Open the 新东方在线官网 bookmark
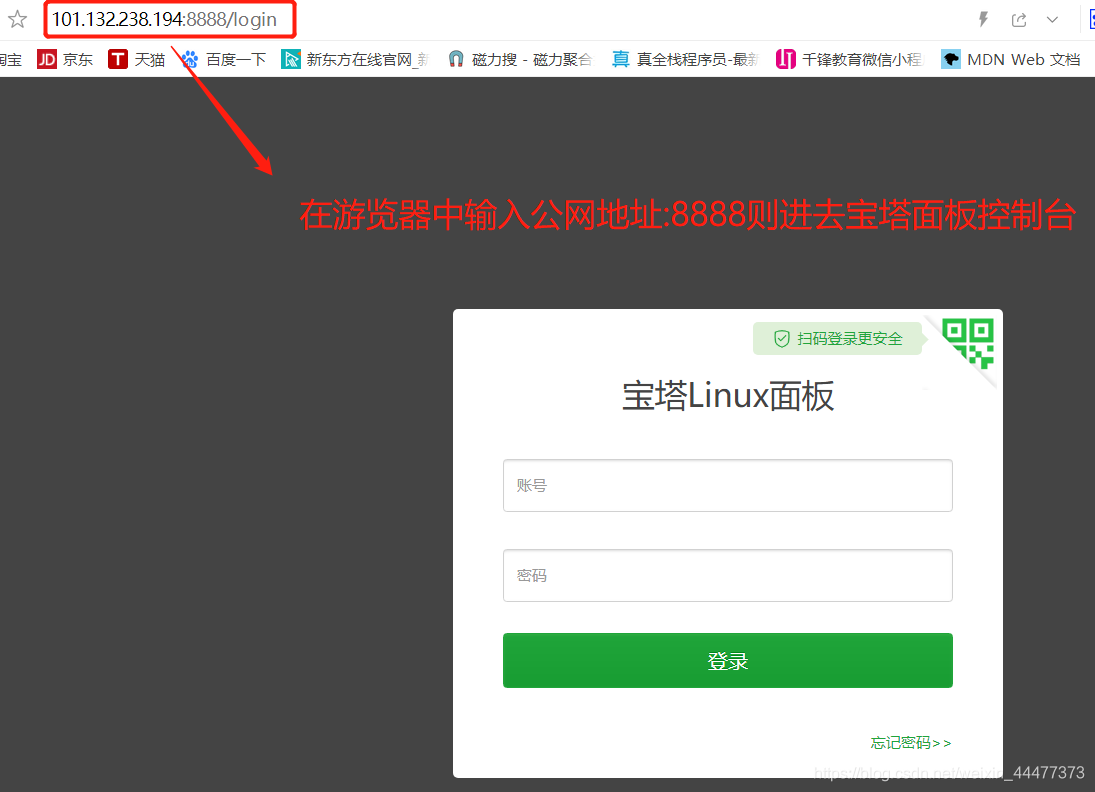Viewport: 1095px width, 792px height. tap(355, 59)
